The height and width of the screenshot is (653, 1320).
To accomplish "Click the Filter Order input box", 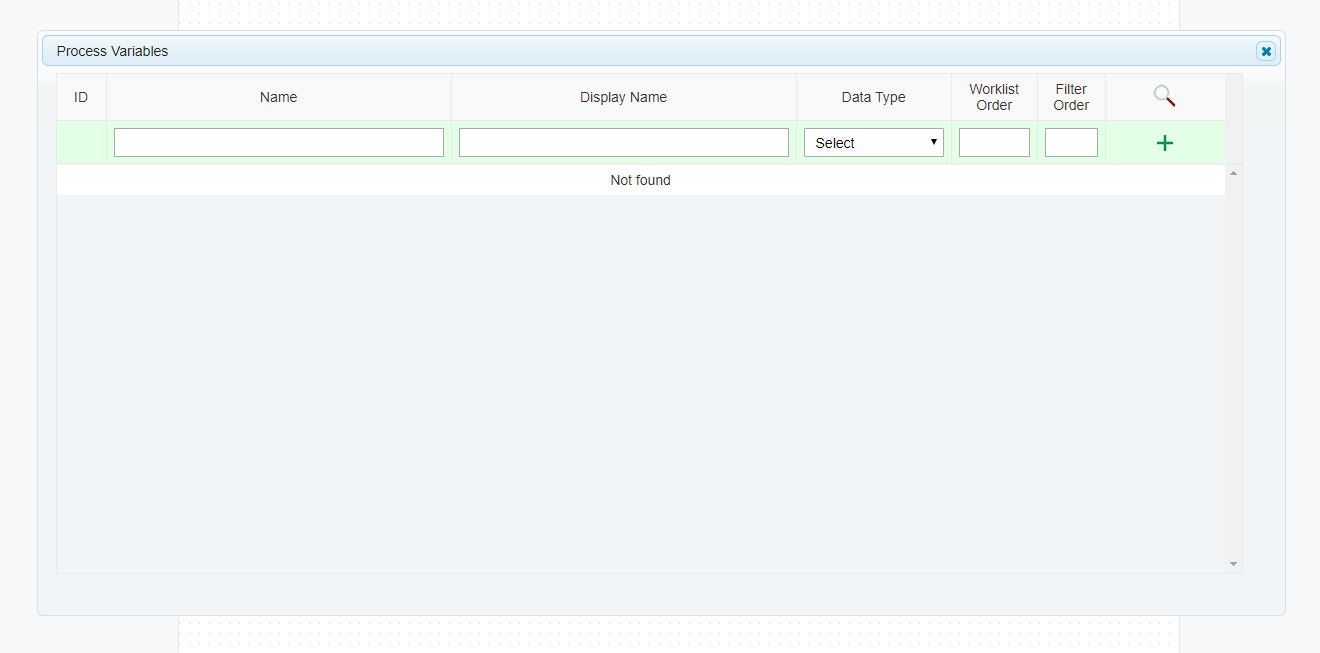I will click(1071, 142).
